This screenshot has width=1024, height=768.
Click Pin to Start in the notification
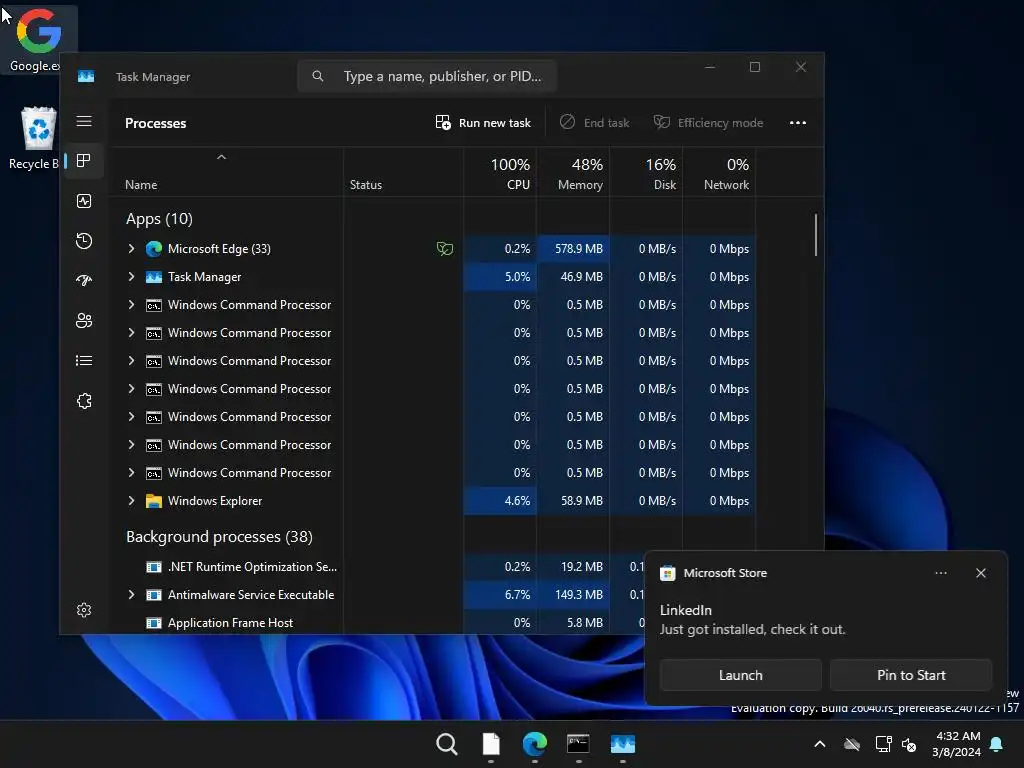[x=911, y=675]
